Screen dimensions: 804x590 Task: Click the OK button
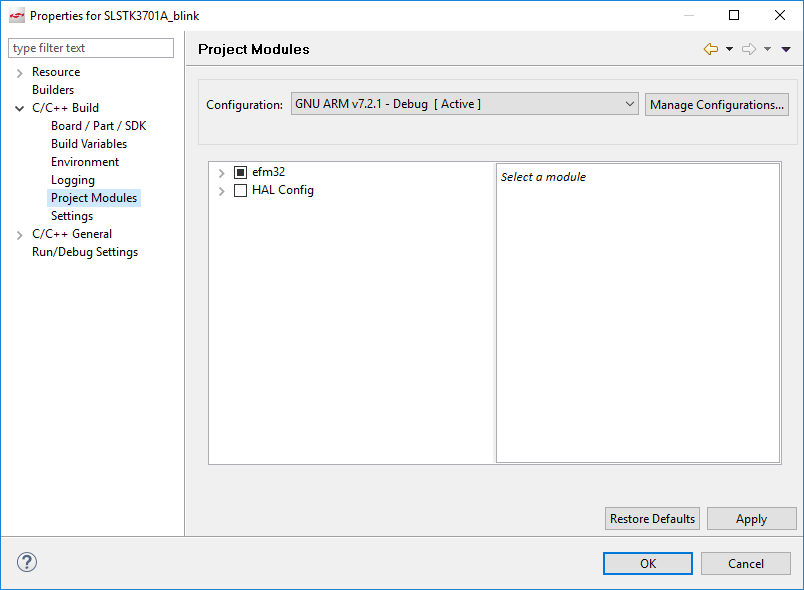pyautogui.click(x=647, y=563)
